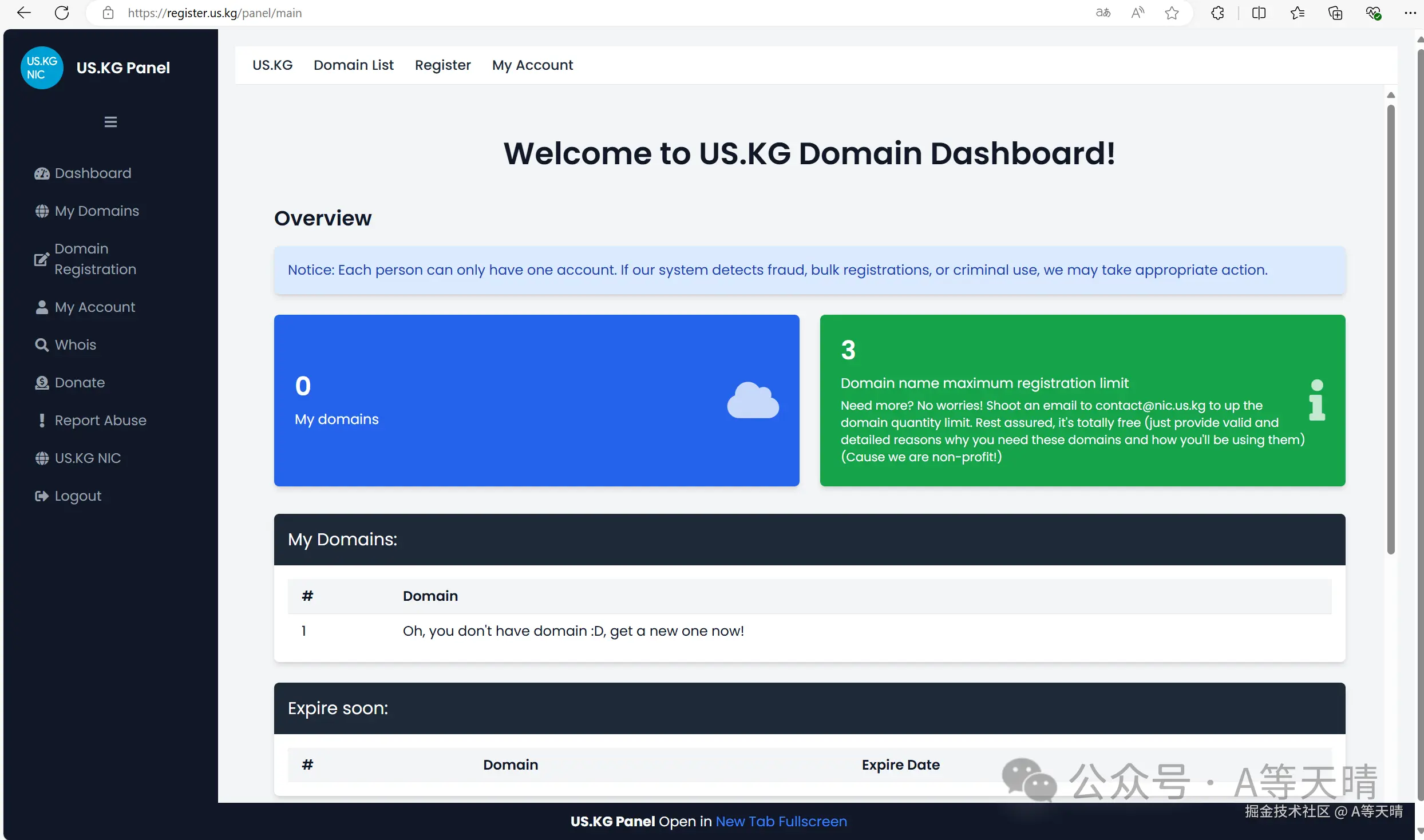The height and width of the screenshot is (840, 1424).
Task: Click the New Tab Fullscreen link
Action: click(x=781, y=821)
